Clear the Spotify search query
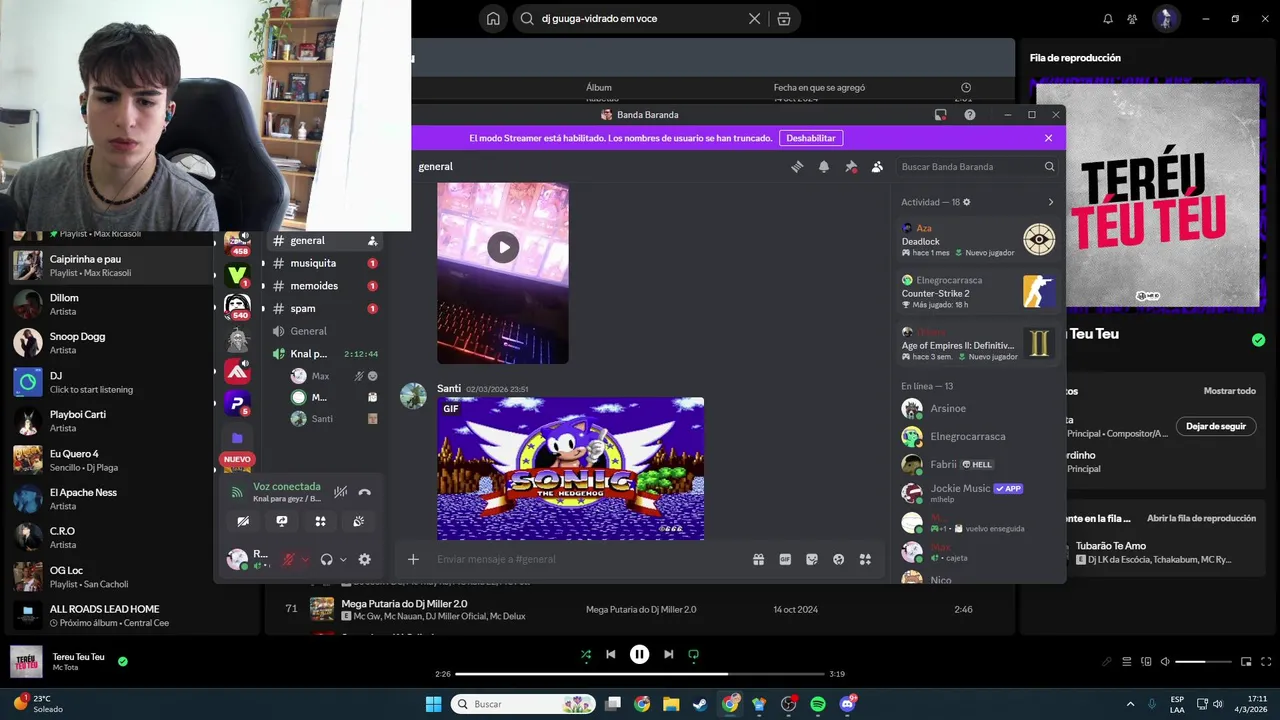 [x=755, y=18]
